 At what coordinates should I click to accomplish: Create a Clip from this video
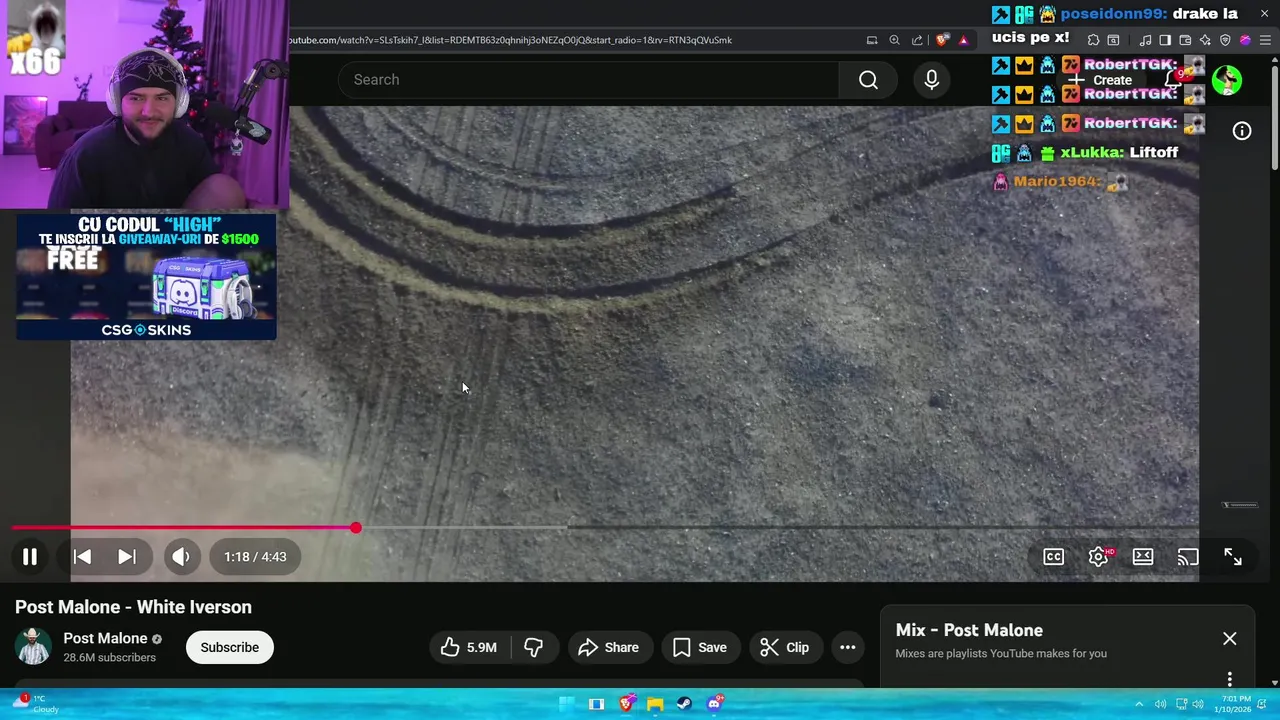tap(785, 647)
